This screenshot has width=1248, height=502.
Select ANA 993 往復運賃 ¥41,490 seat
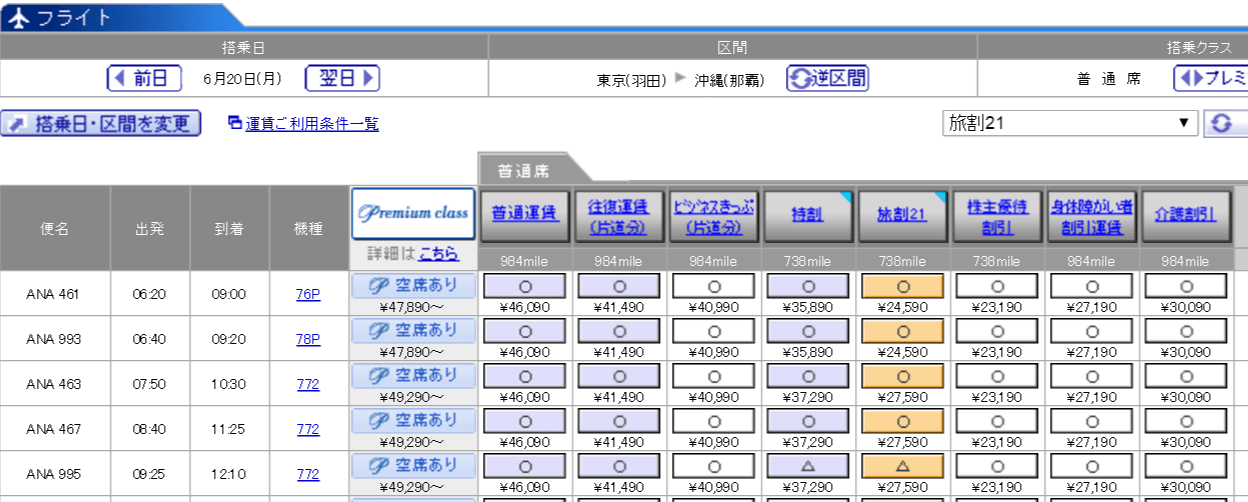coord(619,331)
